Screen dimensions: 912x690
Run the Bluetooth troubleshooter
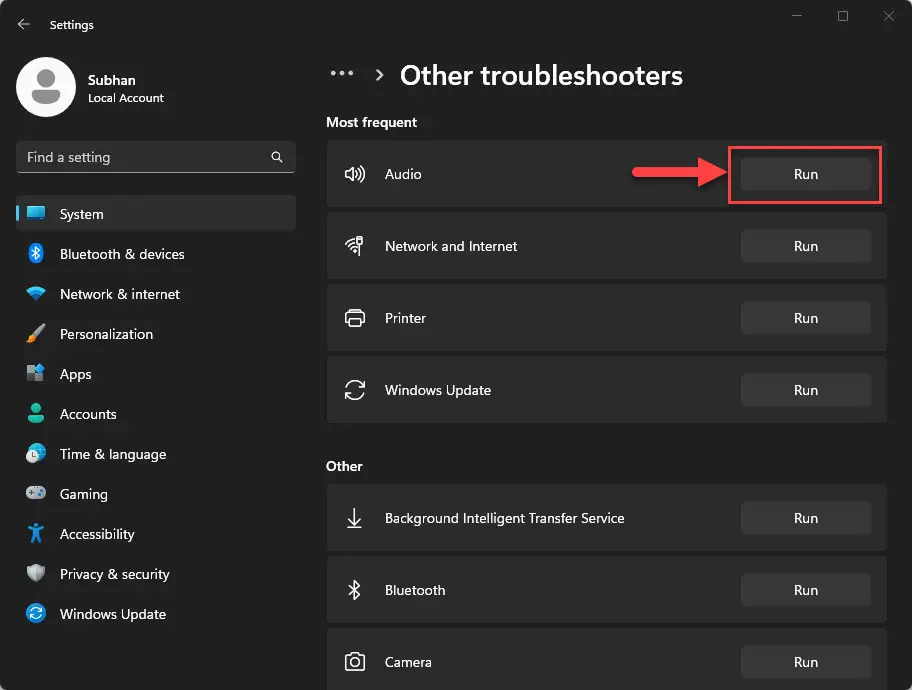(x=806, y=590)
